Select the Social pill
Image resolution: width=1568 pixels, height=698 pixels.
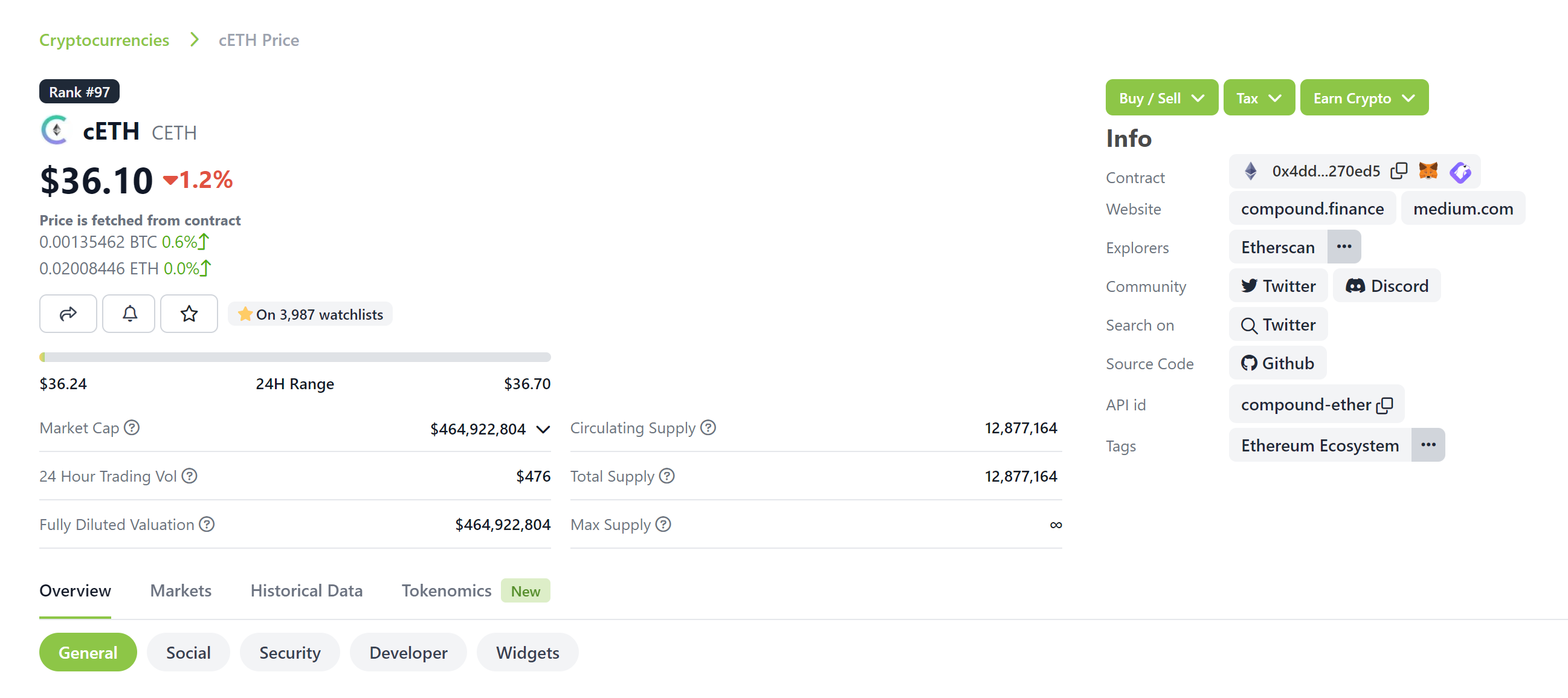[x=189, y=652]
